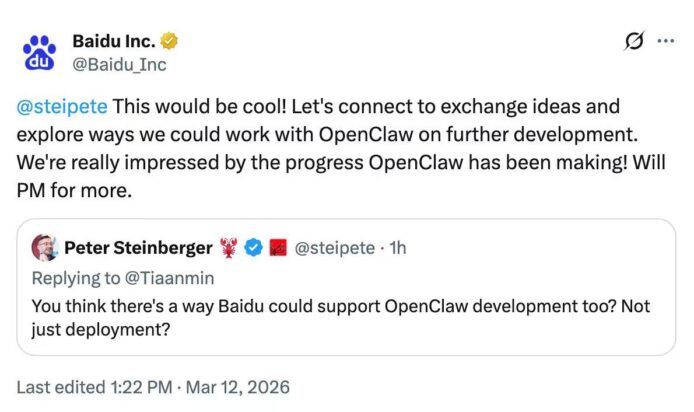
Task: Open the Baidu Inc. display name
Action: point(114,41)
